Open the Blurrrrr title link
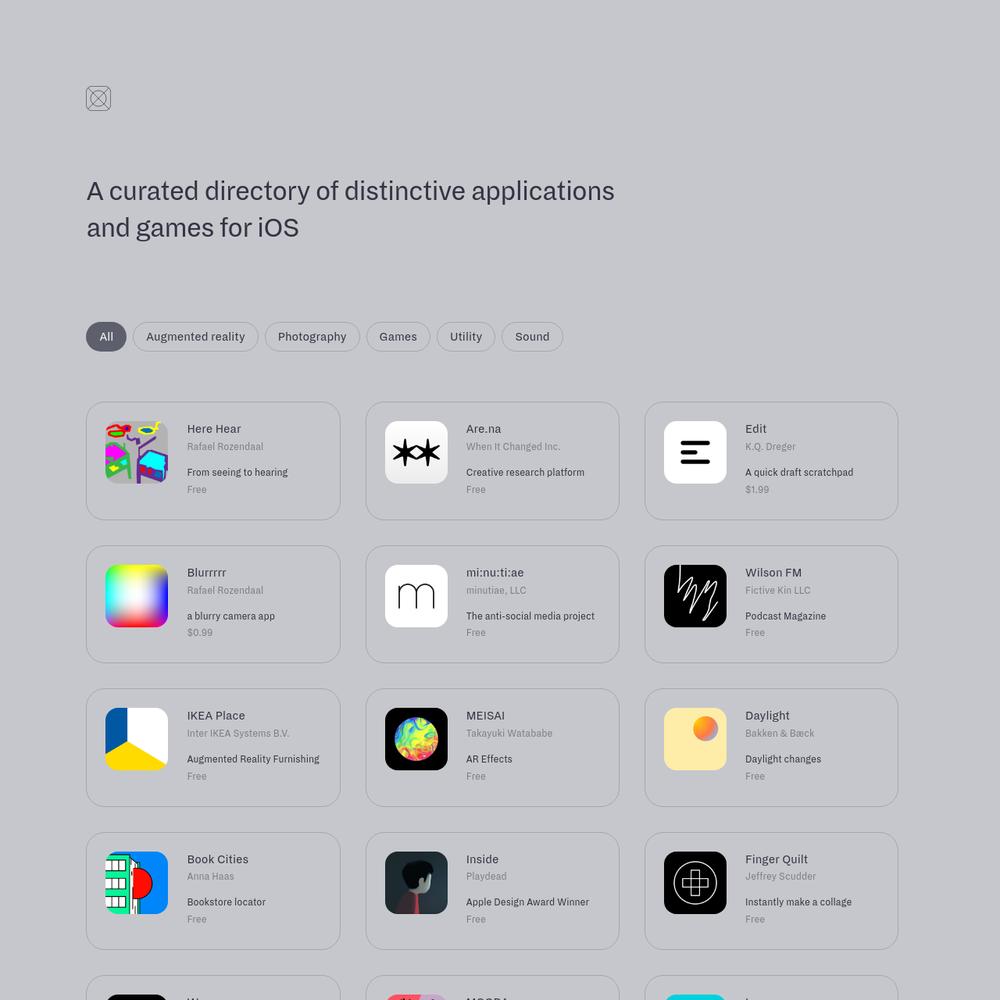 (207, 573)
